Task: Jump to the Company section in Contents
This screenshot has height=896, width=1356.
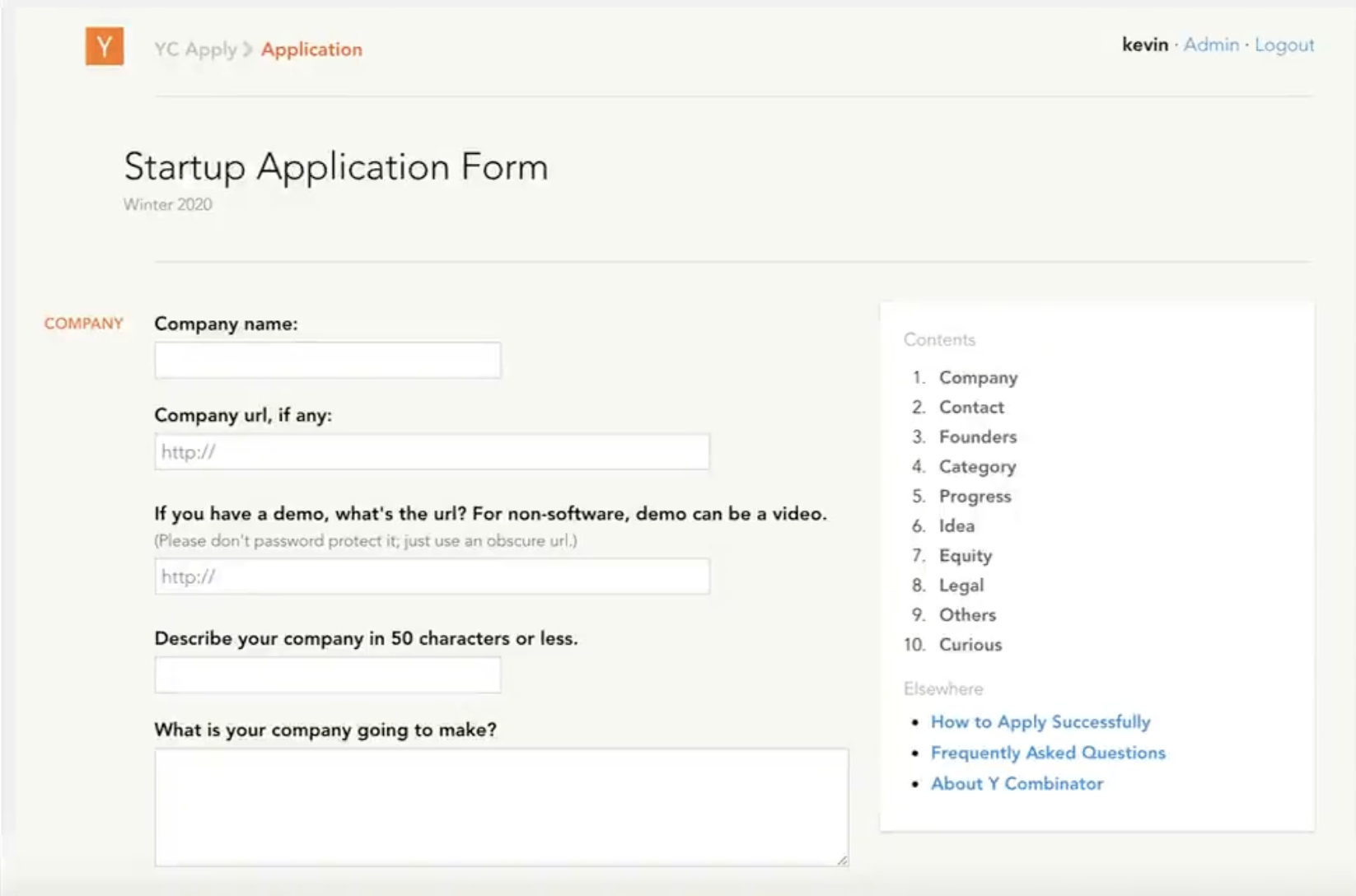Action: click(978, 377)
